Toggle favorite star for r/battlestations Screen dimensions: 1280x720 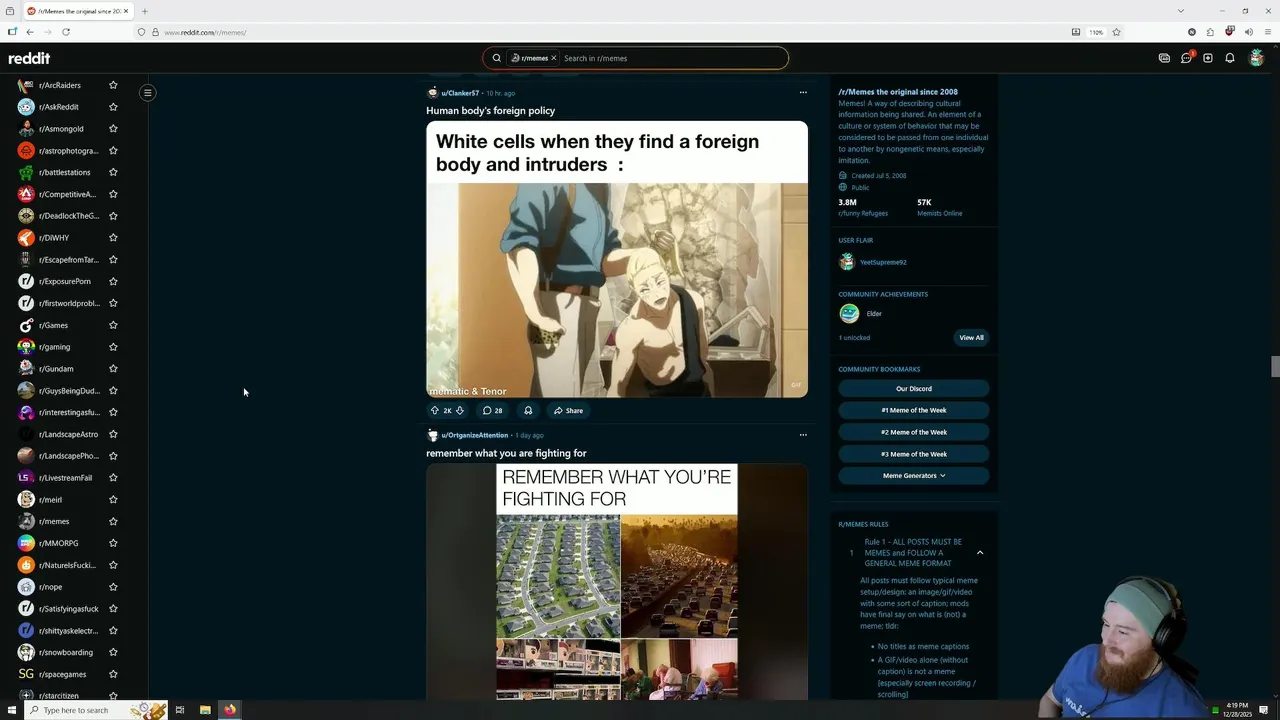point(113,172)
